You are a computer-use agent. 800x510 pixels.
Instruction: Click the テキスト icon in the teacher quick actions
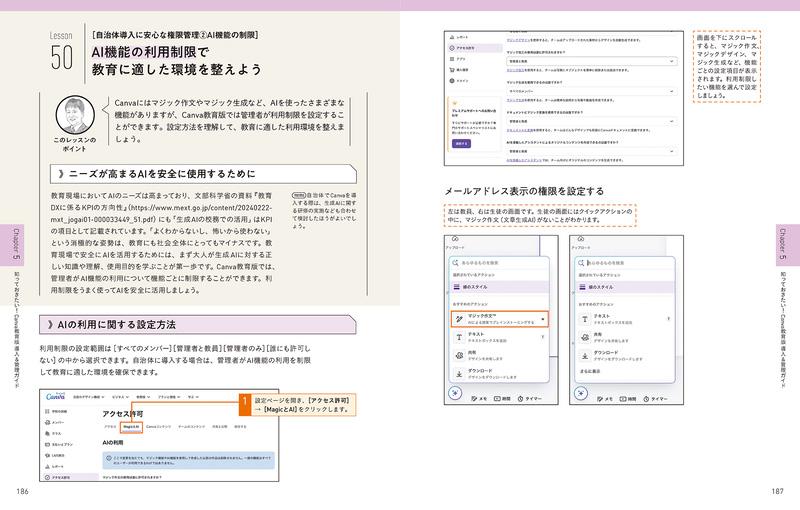pos(459,337)
